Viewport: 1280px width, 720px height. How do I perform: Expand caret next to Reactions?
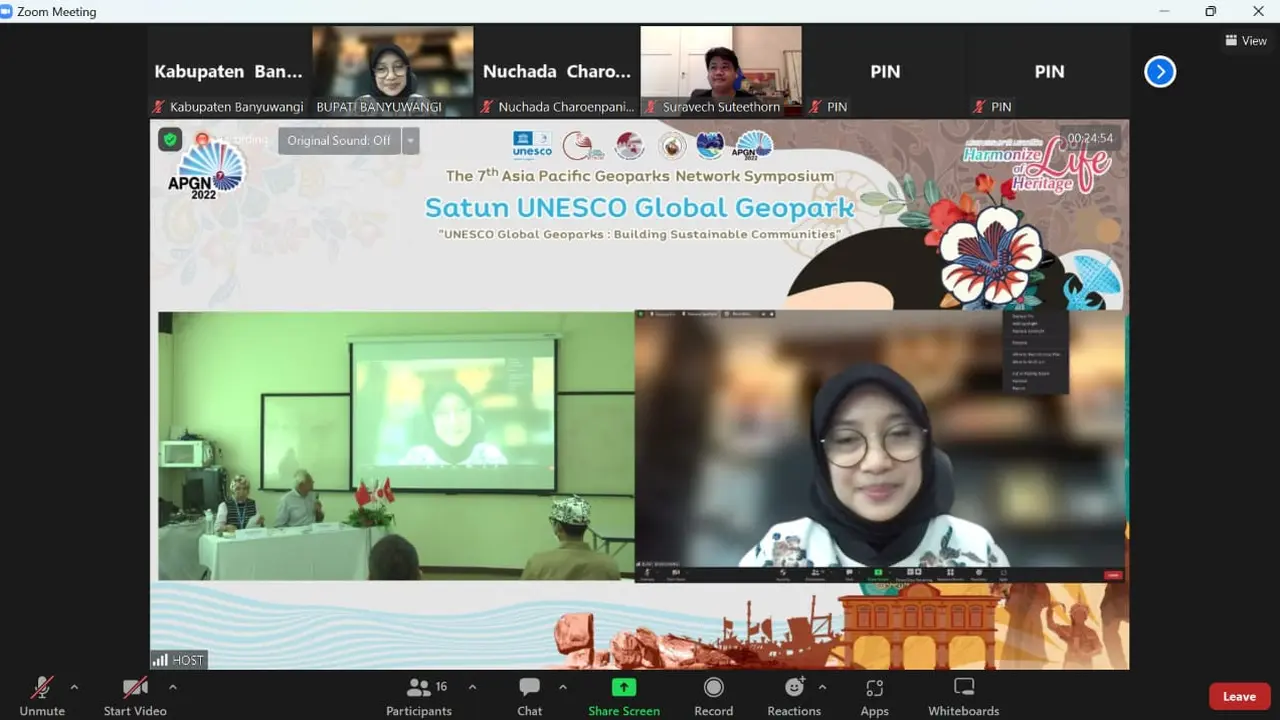click(x=822, y=687)
